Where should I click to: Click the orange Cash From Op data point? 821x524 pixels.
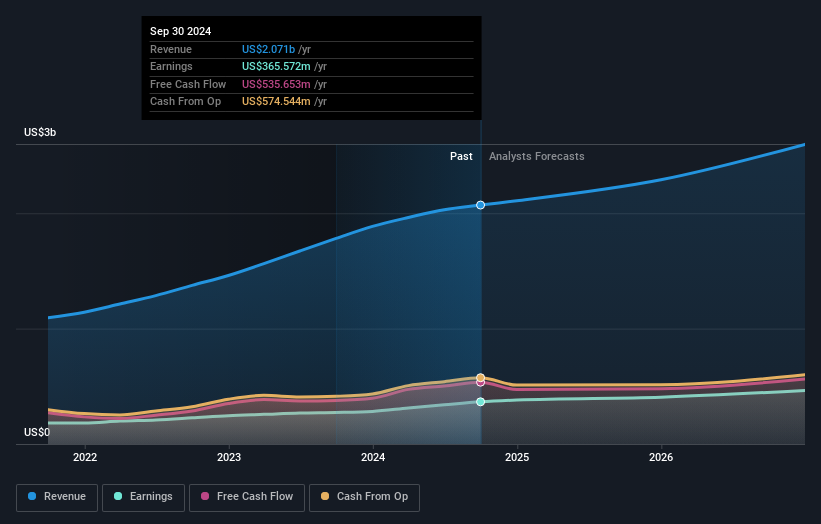[x=480, y=377]
